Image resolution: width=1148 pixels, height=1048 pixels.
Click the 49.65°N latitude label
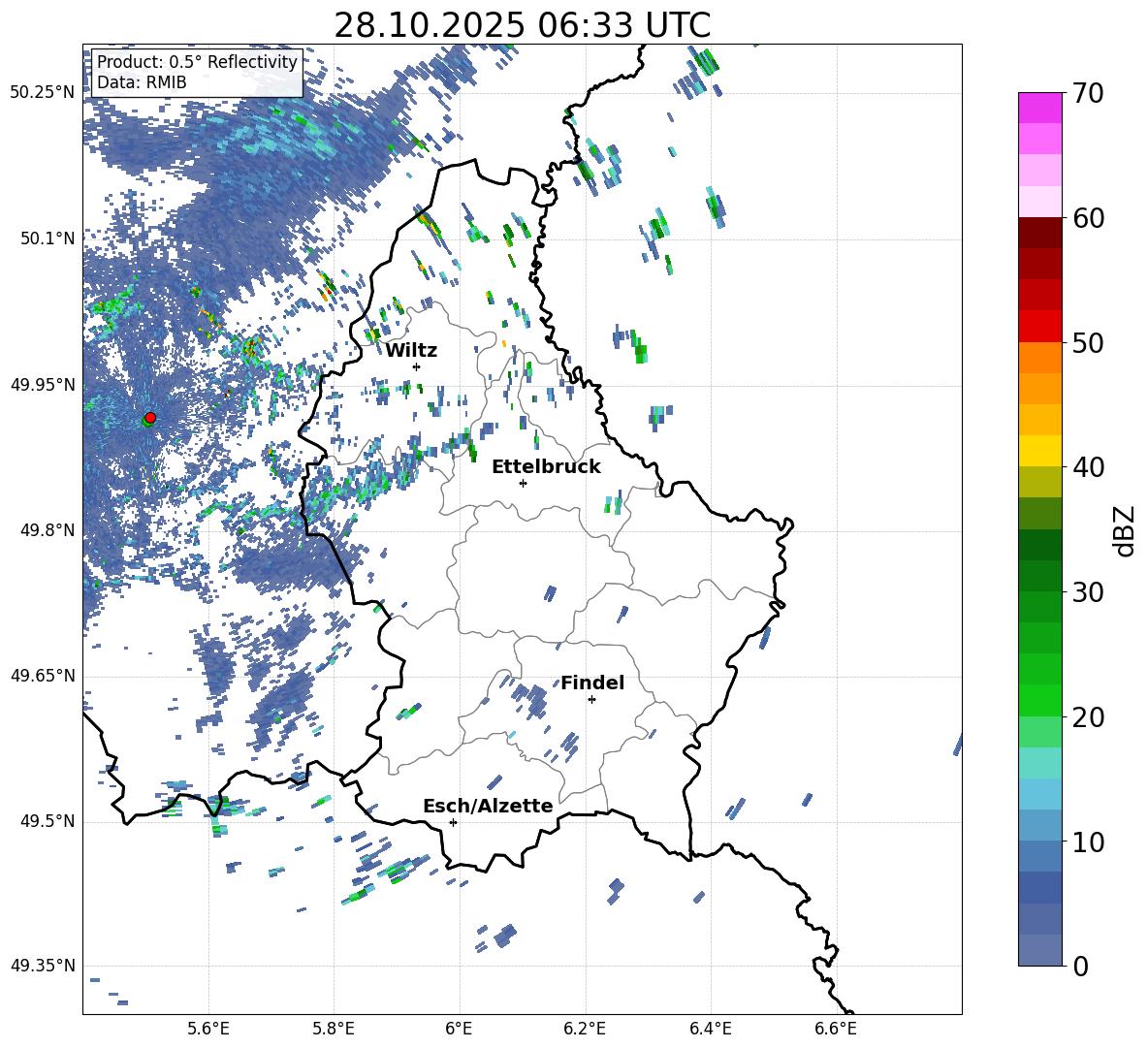click(43, 676)
